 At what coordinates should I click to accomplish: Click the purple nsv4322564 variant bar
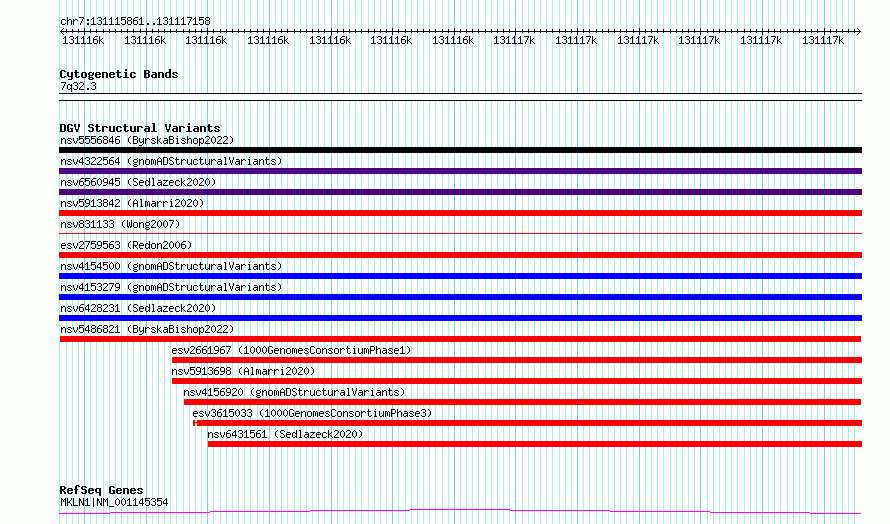point(460,171)
